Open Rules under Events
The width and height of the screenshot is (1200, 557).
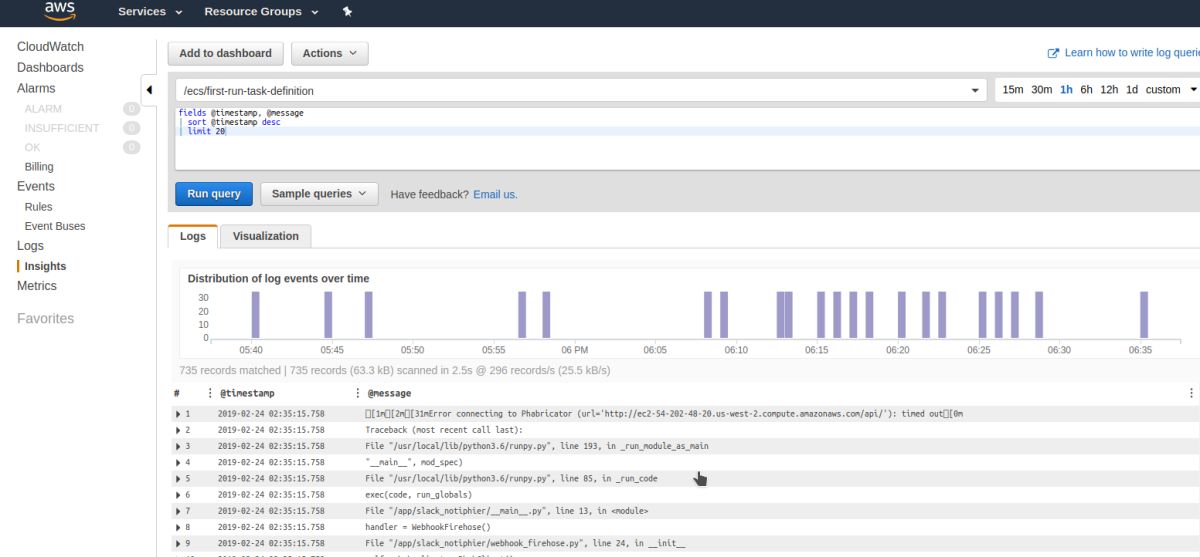tap(38, 207)
